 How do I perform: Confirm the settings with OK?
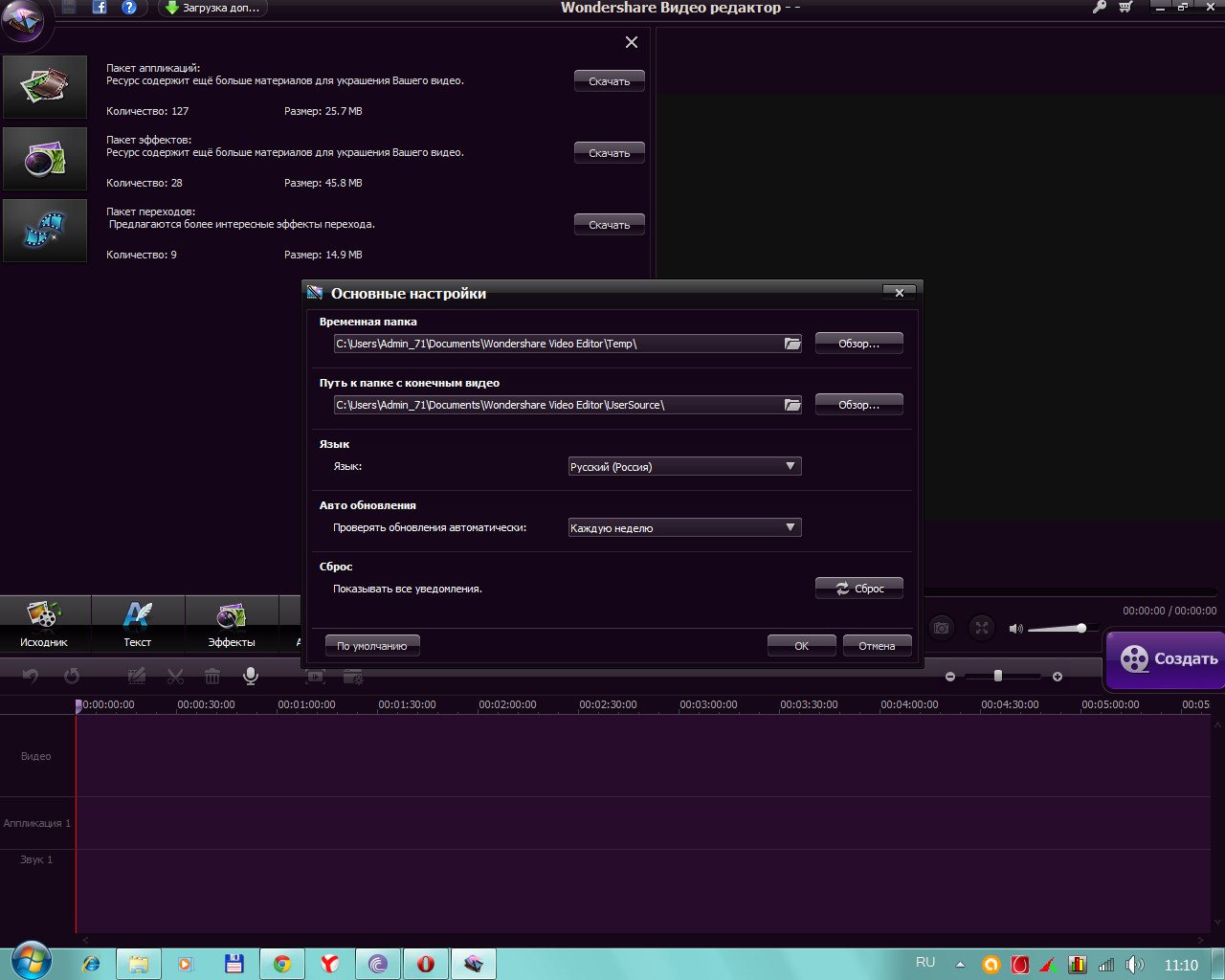(x=802, y=646)
